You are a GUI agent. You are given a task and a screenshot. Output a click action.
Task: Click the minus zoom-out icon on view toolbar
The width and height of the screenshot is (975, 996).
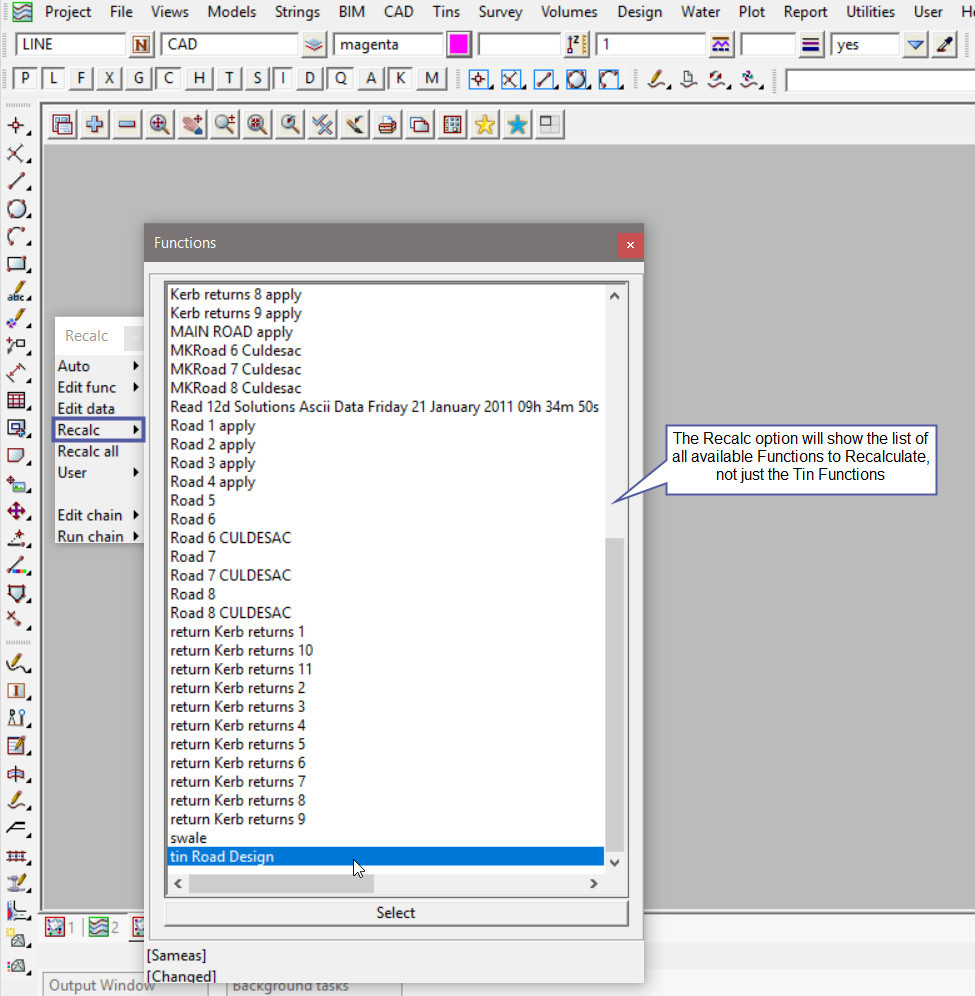click(x=127, y=124)
